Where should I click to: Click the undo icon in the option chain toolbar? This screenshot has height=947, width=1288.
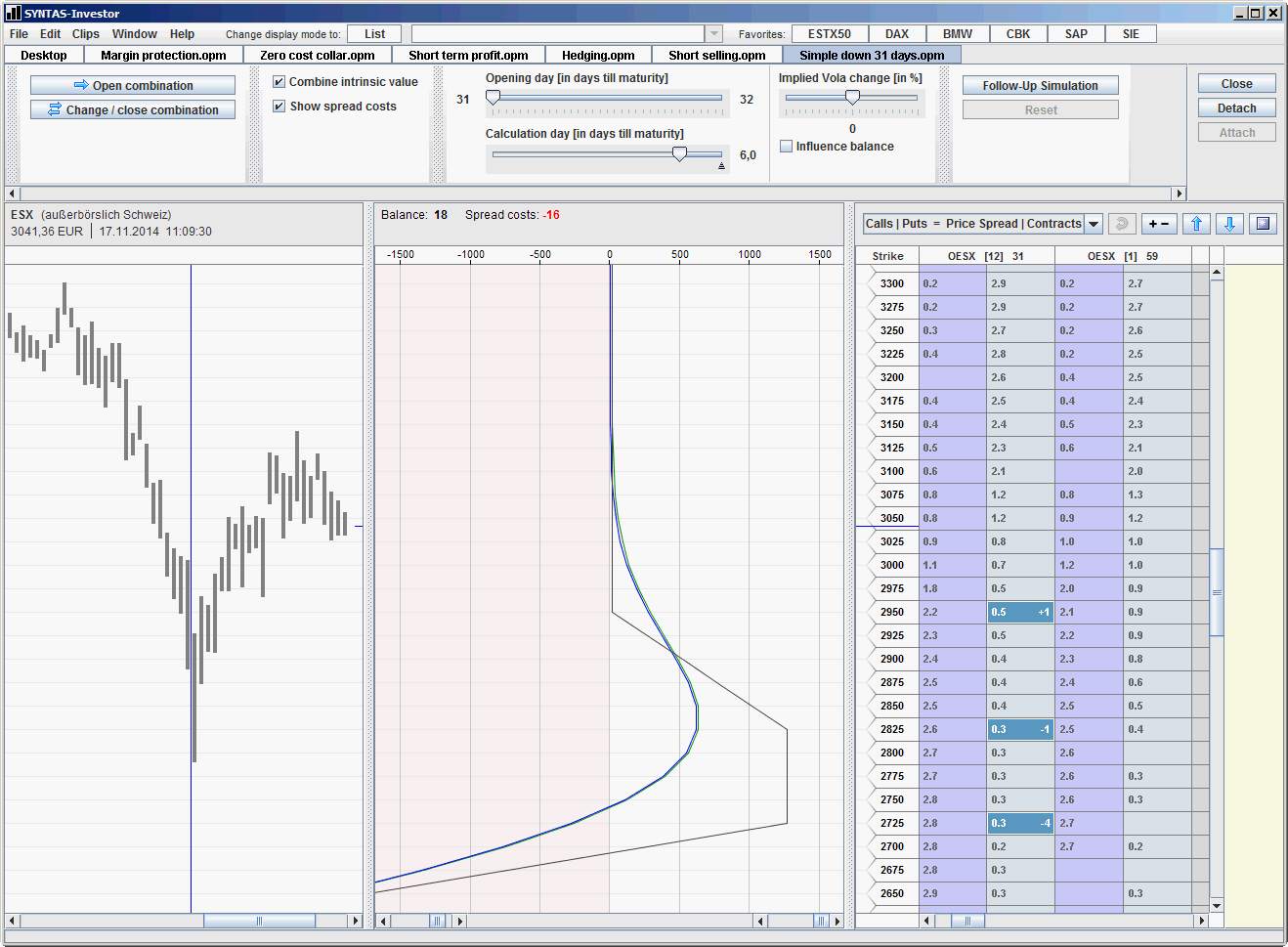(1121, 224)
